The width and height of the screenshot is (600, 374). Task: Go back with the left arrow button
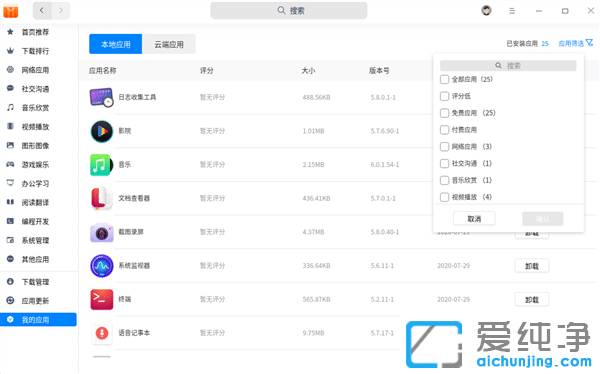tap(42, 10)
